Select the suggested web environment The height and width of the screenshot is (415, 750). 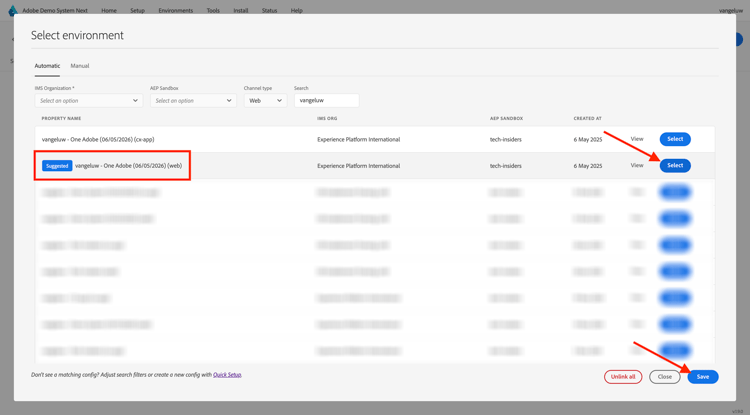point(675,165)
